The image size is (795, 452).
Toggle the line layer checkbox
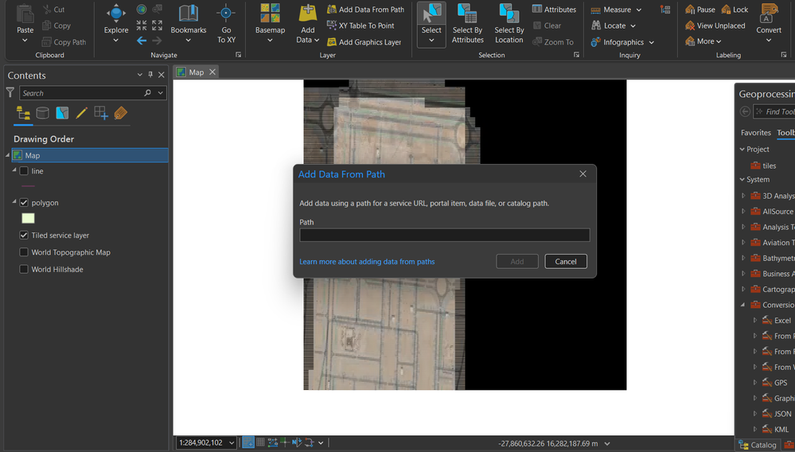24,171
